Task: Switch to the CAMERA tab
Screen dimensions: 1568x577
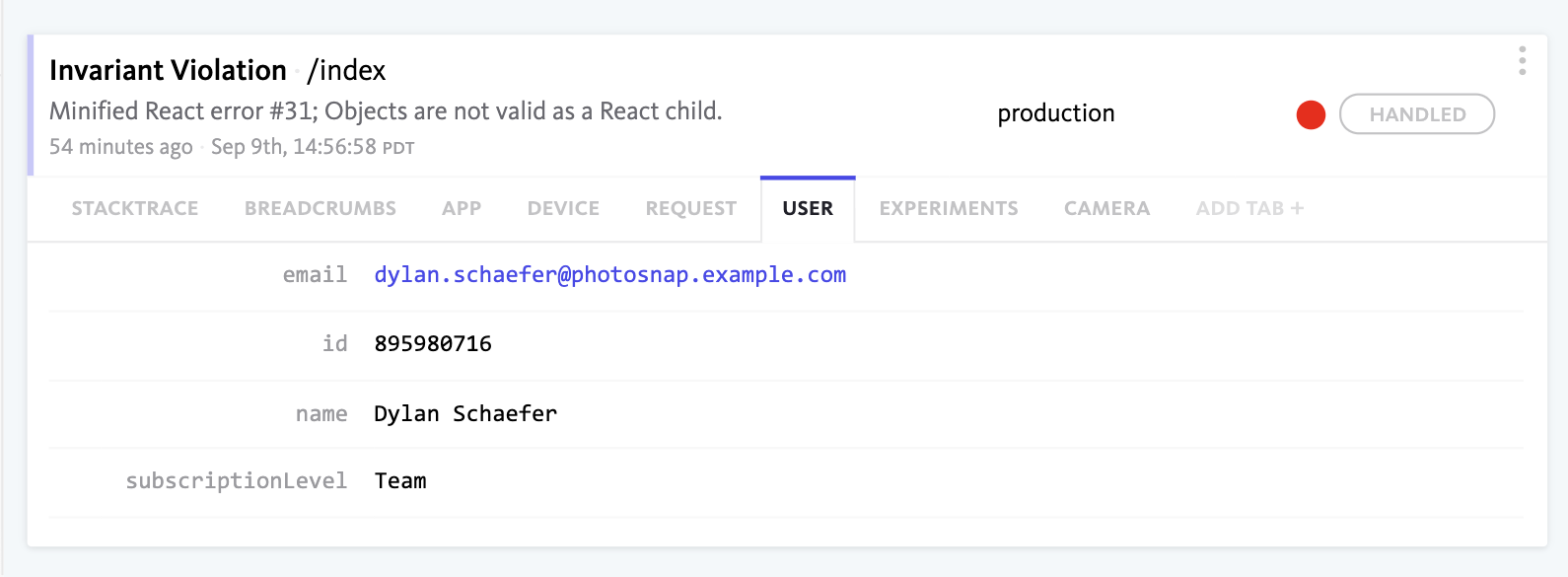Action: click(x=1106, y=208)
